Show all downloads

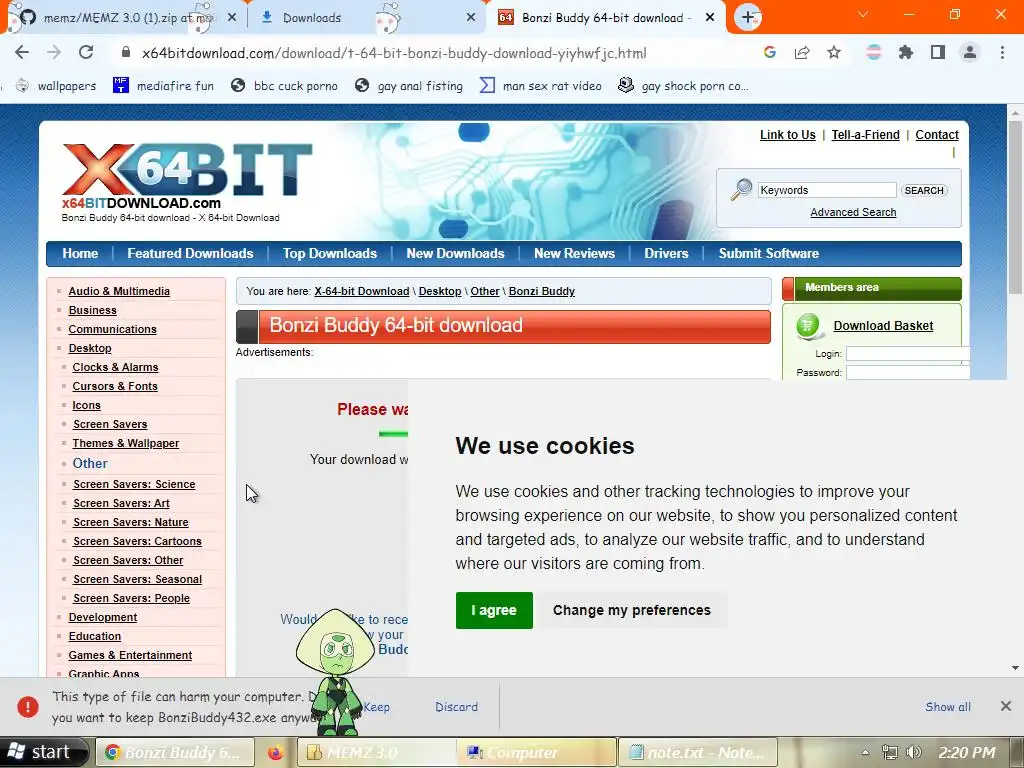tap(948, 707)
